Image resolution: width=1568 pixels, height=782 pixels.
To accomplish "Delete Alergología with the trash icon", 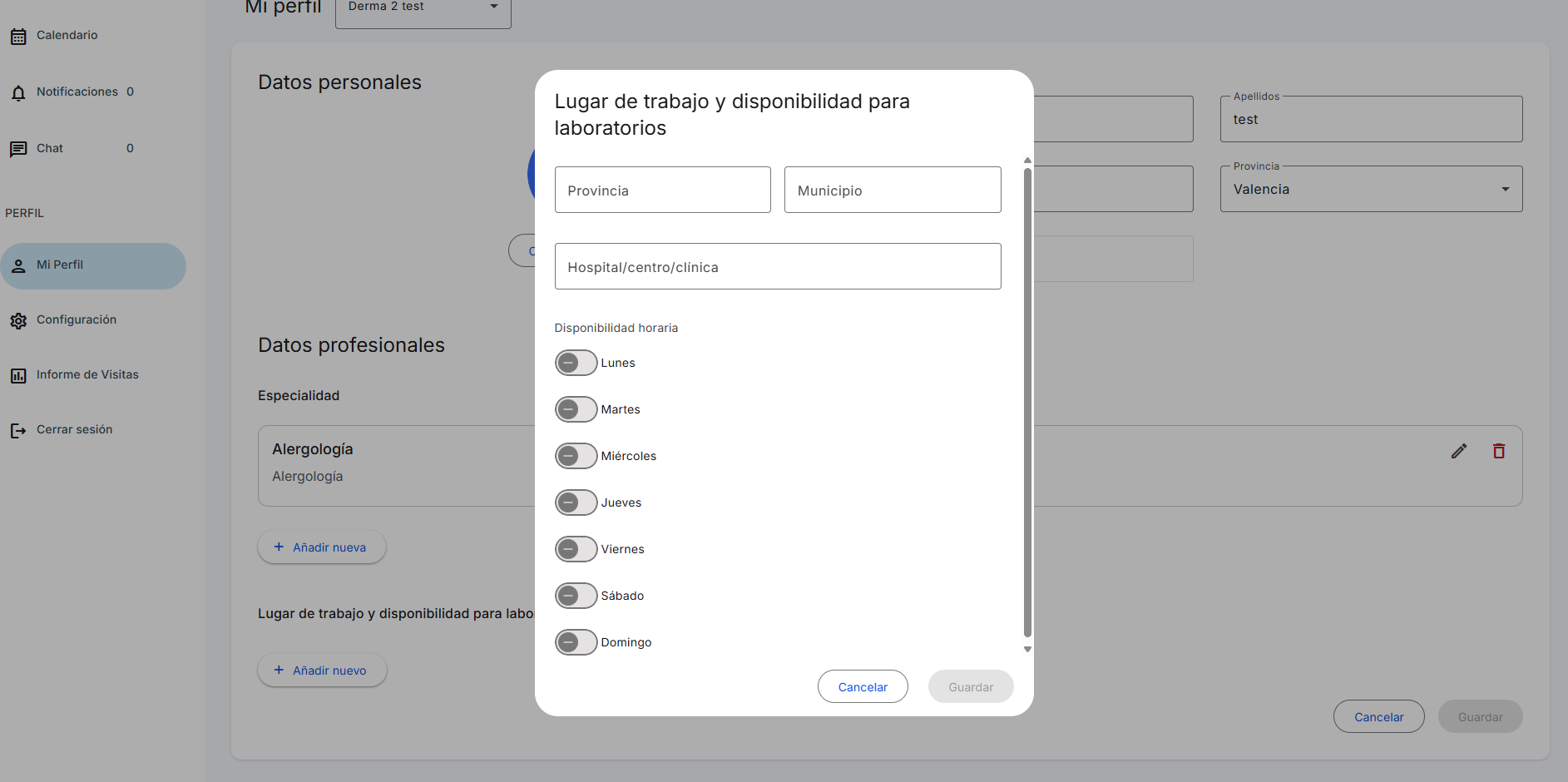I will (1499, 451).
